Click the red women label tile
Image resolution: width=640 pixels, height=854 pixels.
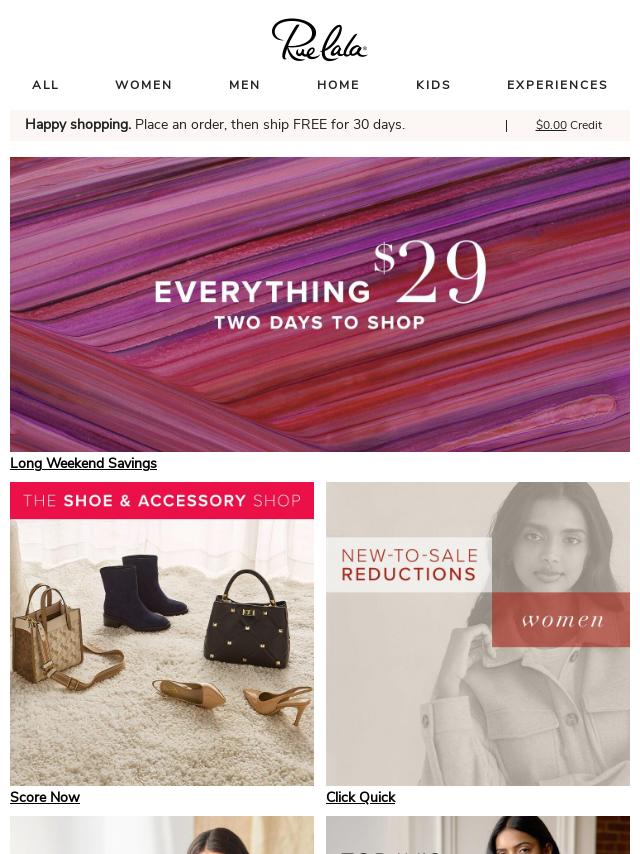[561, 620]
